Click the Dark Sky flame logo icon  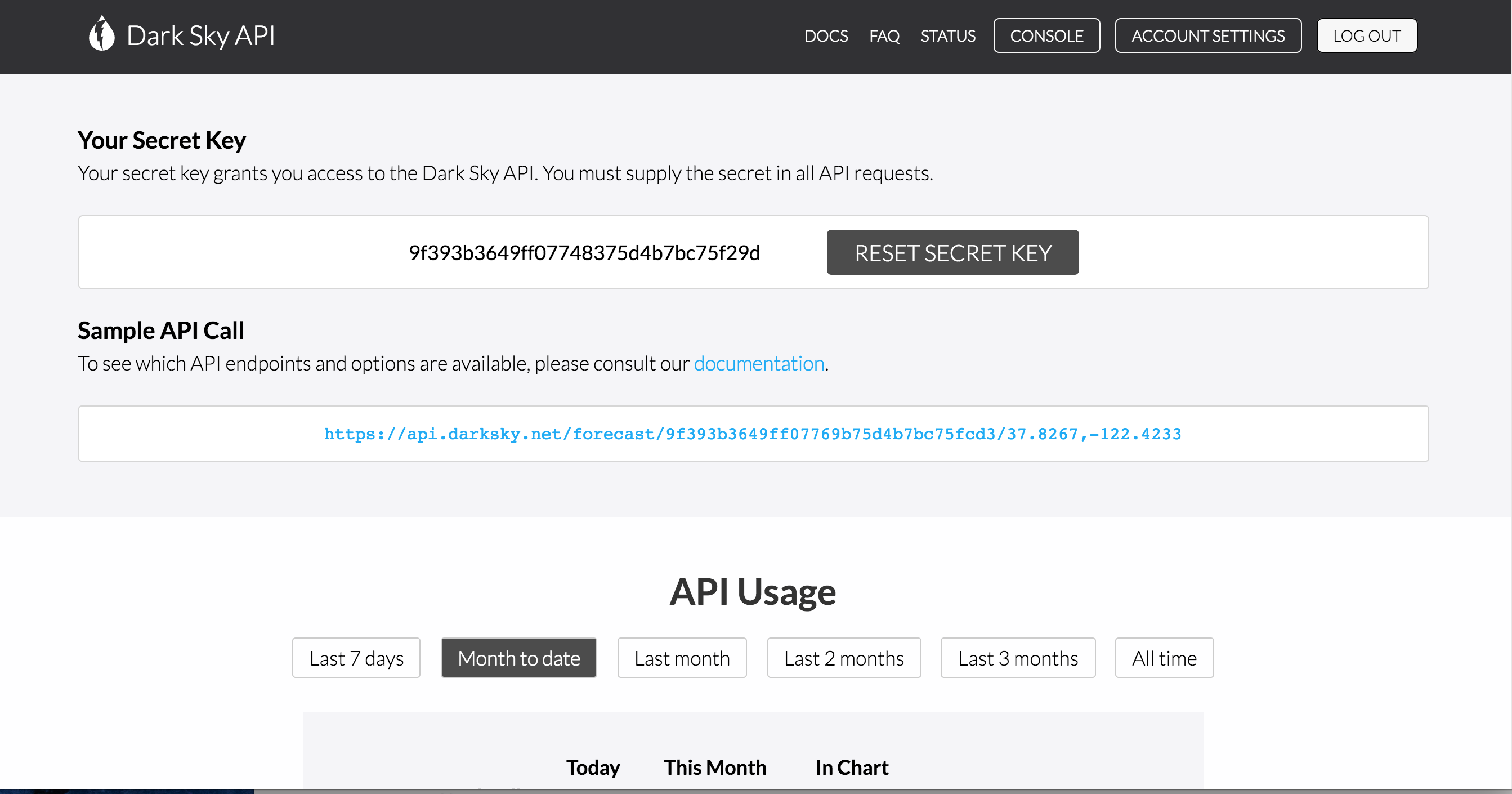pos(101,34)
